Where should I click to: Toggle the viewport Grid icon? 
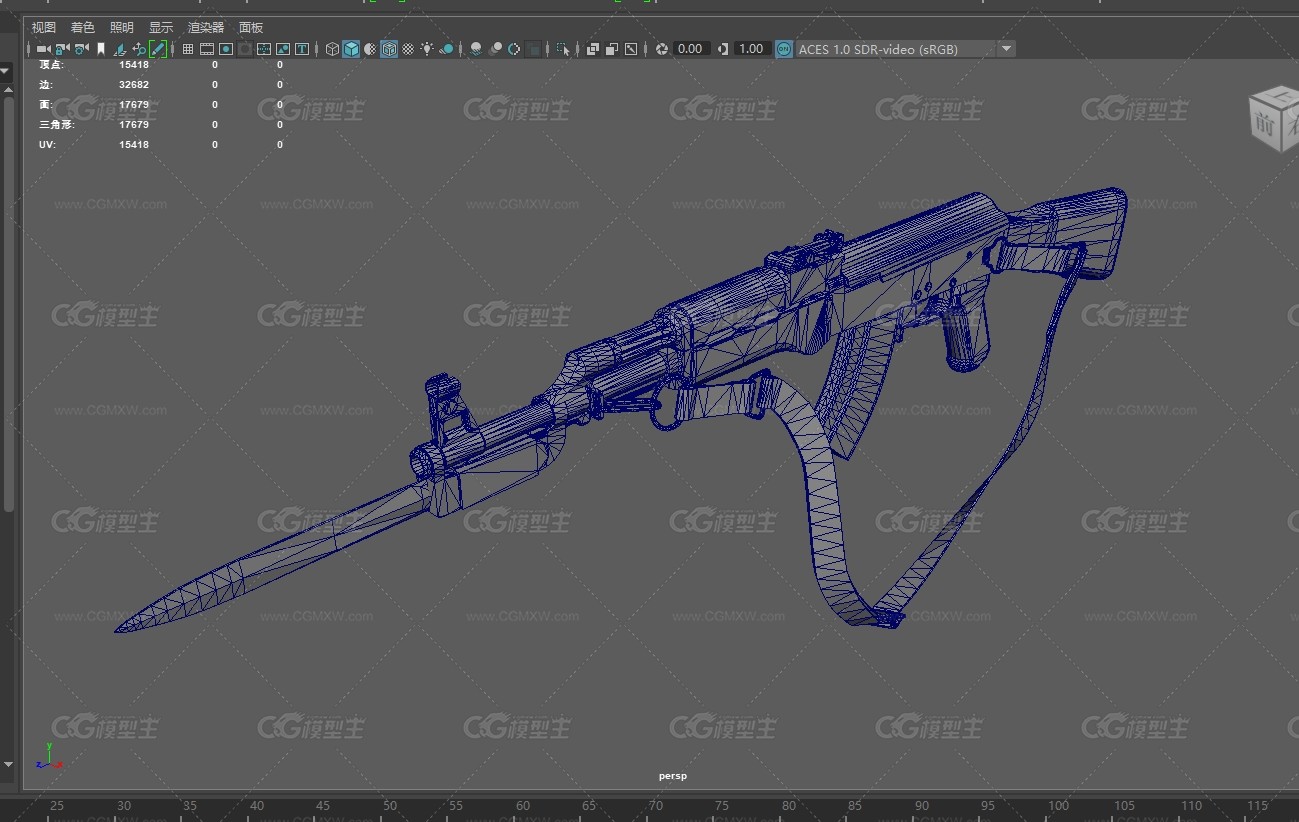point(188,48)
